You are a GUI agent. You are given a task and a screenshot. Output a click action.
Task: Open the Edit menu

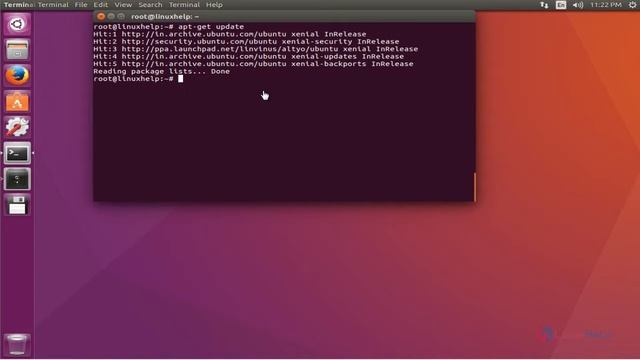point(100,5)
